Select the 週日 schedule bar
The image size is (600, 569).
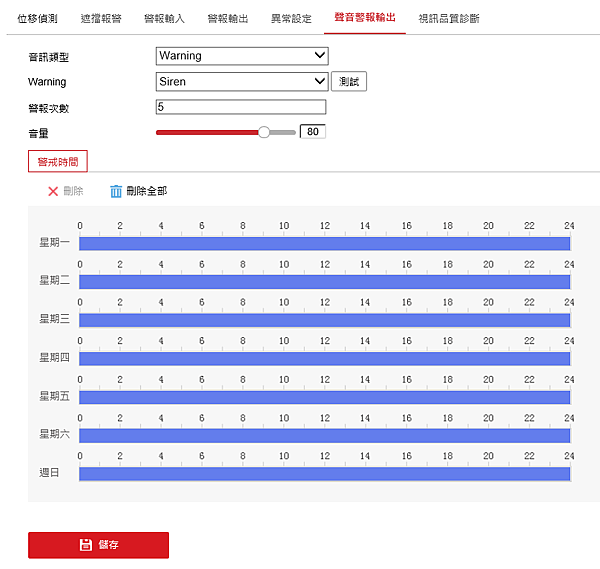pos(324,474)
